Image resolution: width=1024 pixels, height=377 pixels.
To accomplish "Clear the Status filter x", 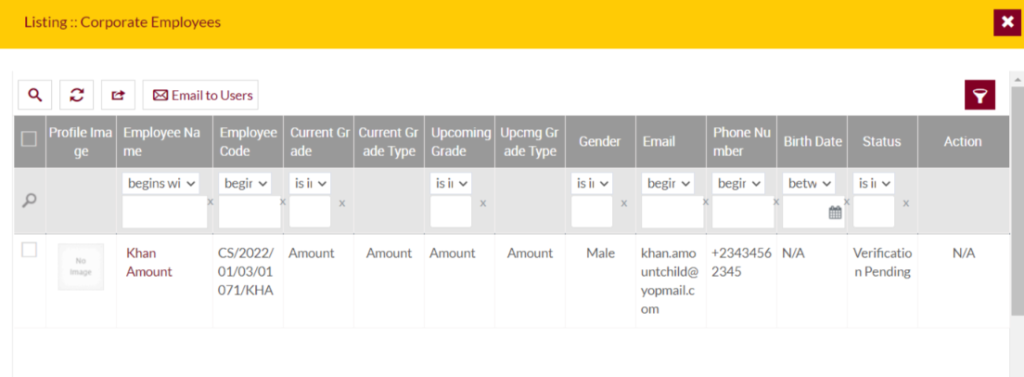I will (906, 203).
